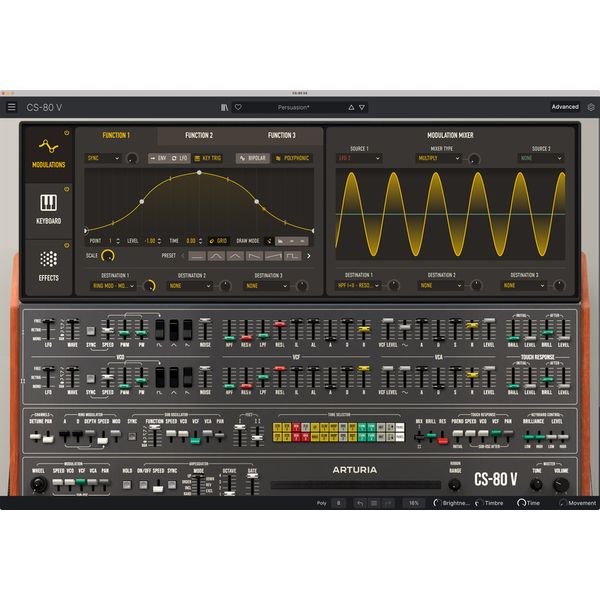Click the Persuasion preset name
The width and height of the screenshot is (600, 600).
[x=293, y=108]
